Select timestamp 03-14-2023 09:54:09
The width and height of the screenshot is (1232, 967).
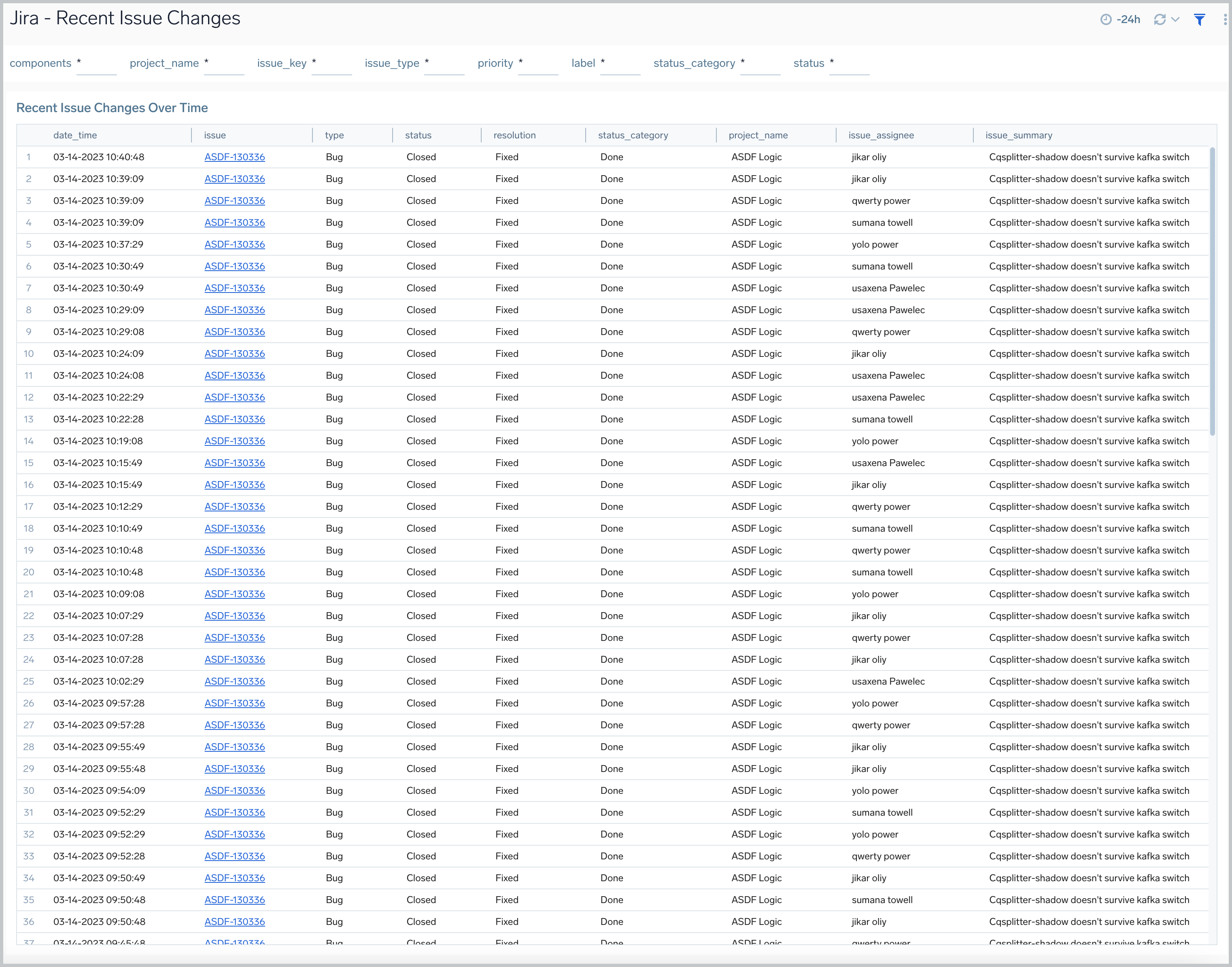[x=99, y=790]
